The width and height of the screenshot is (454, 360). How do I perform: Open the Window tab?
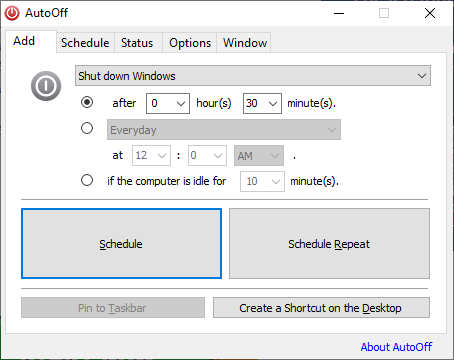245,43
